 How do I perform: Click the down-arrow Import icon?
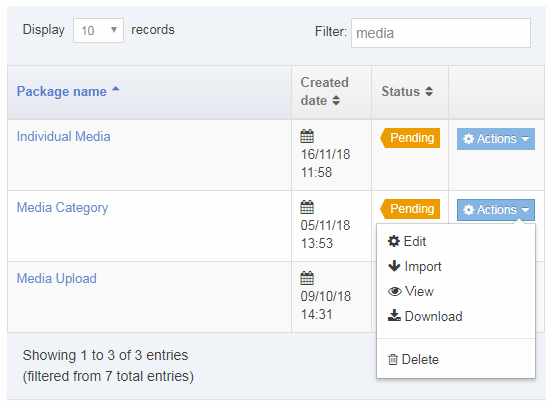[394, 266]
